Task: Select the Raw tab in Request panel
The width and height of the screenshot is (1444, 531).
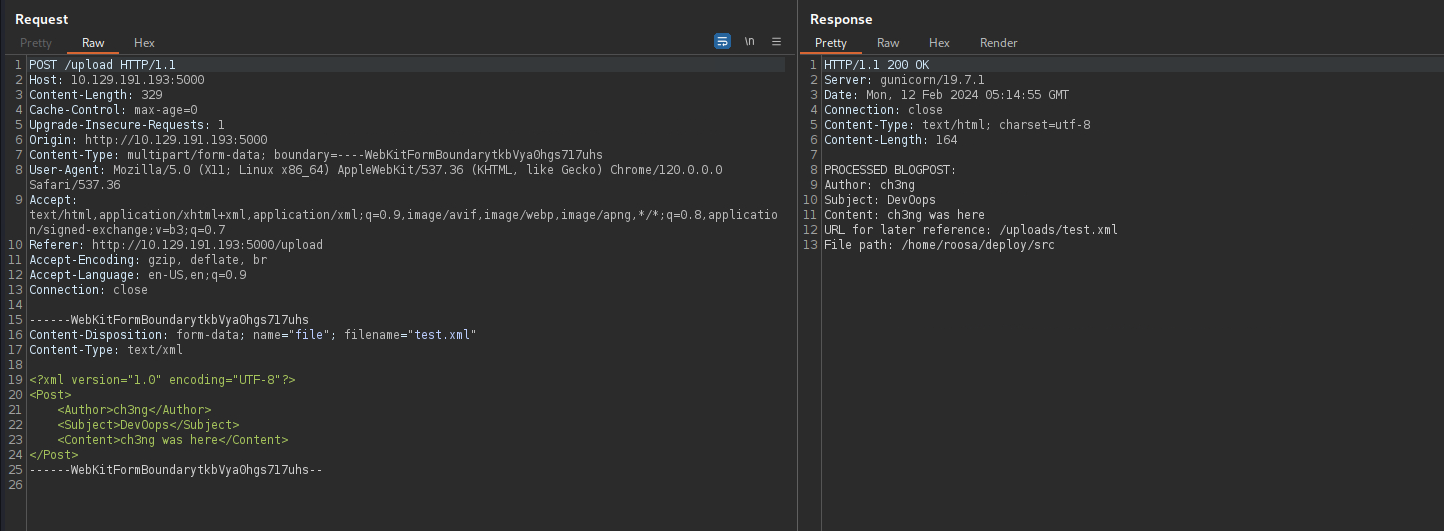Action: pos(93,43)
